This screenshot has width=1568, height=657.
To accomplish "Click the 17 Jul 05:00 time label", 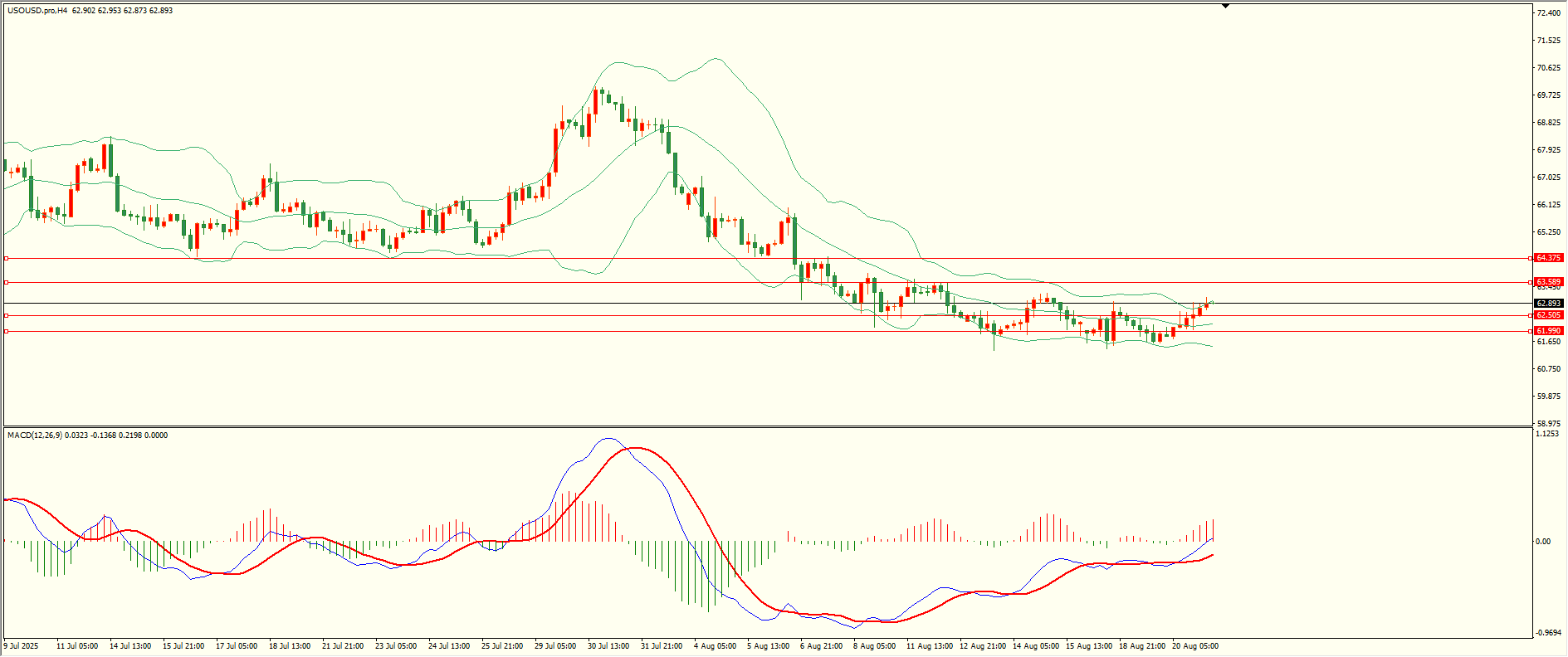I will (237, 646).
